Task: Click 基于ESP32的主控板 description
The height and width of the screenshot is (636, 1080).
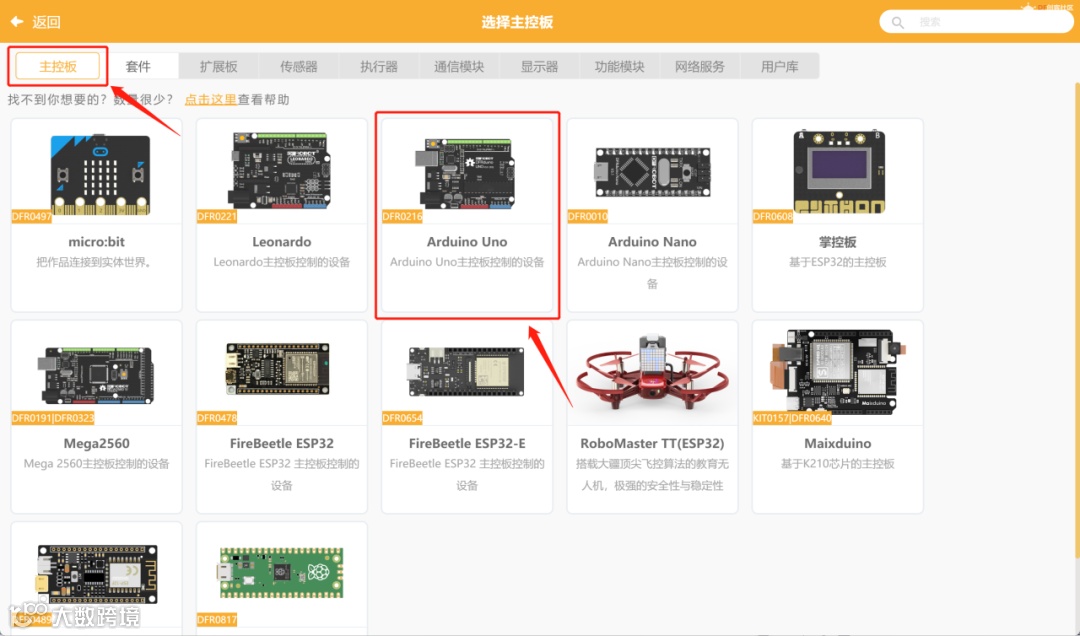Action: 838,262
